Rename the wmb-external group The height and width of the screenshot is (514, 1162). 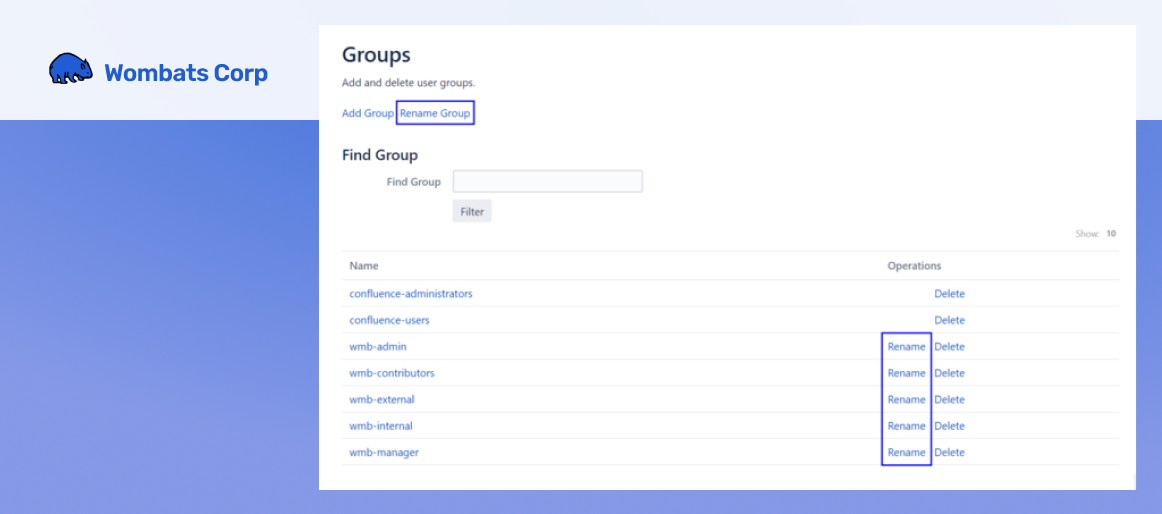pos(906,399)
